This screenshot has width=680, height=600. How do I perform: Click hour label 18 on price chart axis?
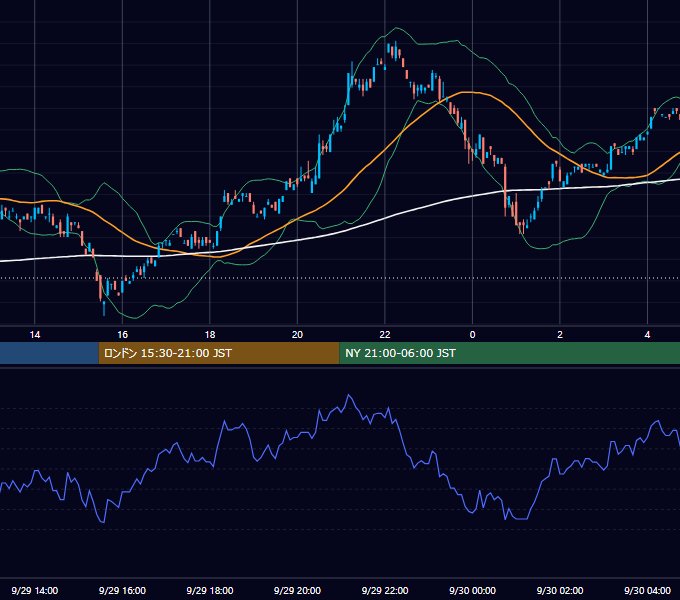click(x=210, y=335)
